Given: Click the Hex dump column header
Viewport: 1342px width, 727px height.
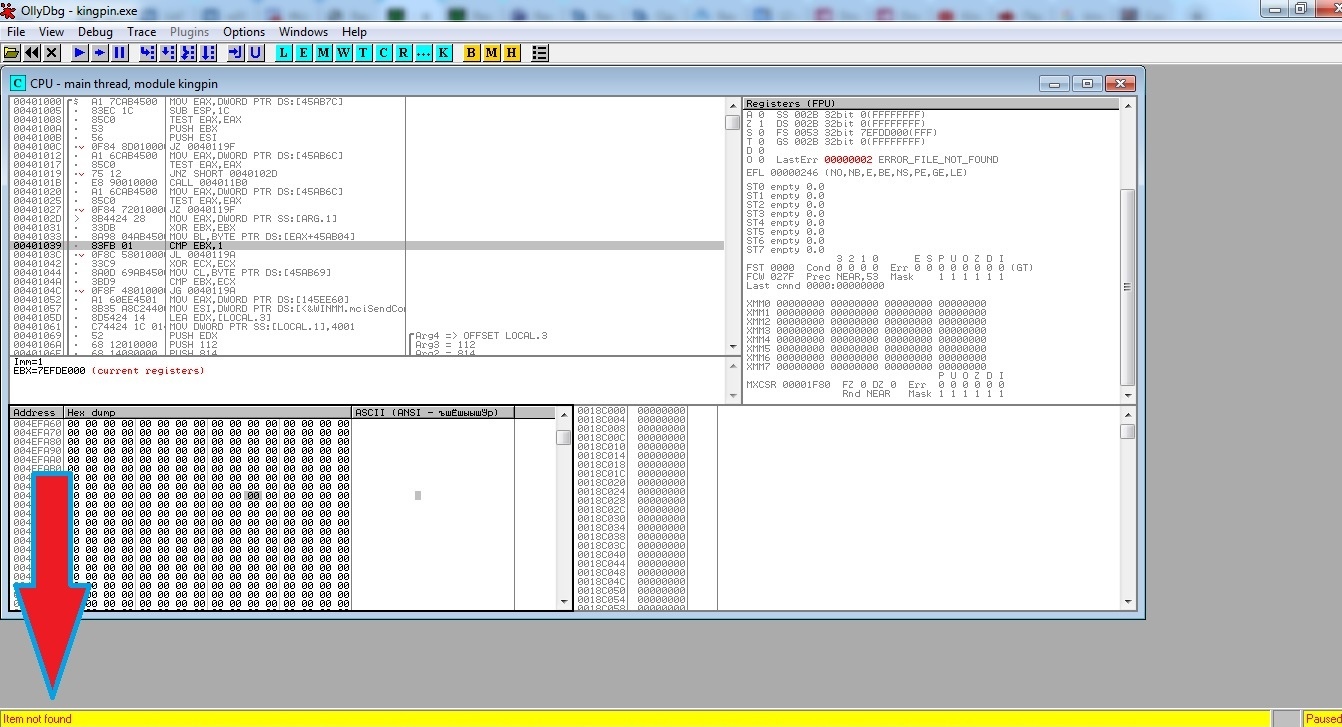Looking at the screenshot, I should 207,412.
